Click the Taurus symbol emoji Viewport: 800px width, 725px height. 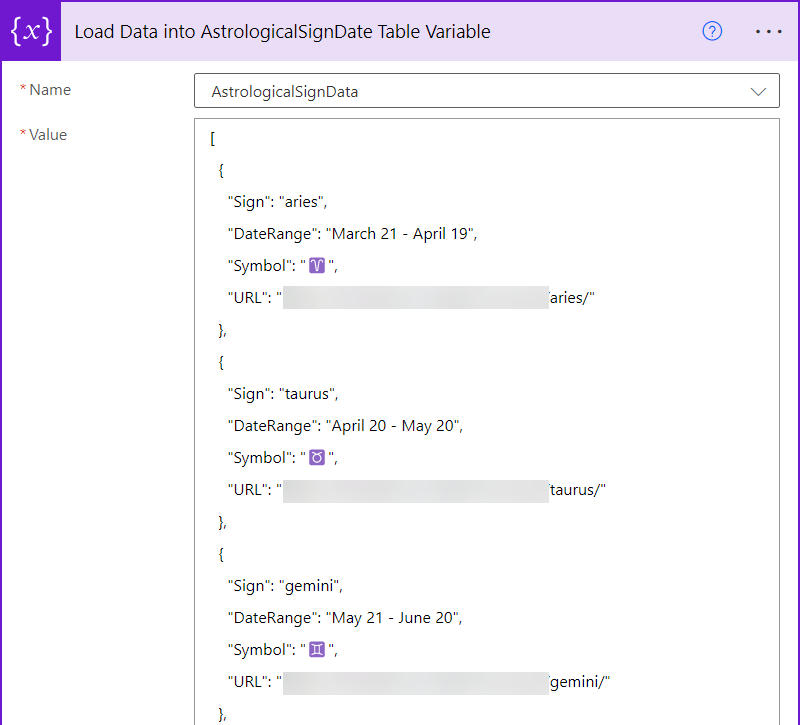(x=317, y=458)
